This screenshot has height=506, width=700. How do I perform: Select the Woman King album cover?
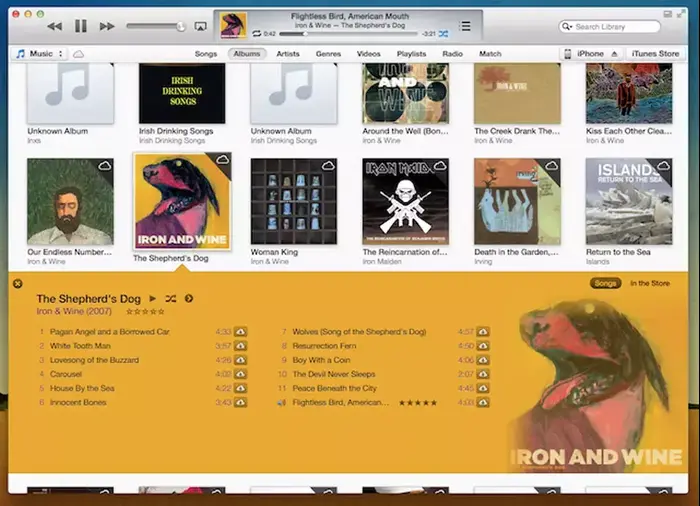[294, 201]
